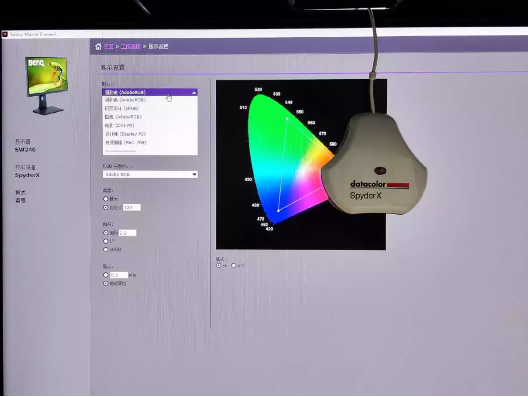Screen dimensions: 528x397
Task: Choose the sRGB preset from the list
Action: (x=150, y=108)
